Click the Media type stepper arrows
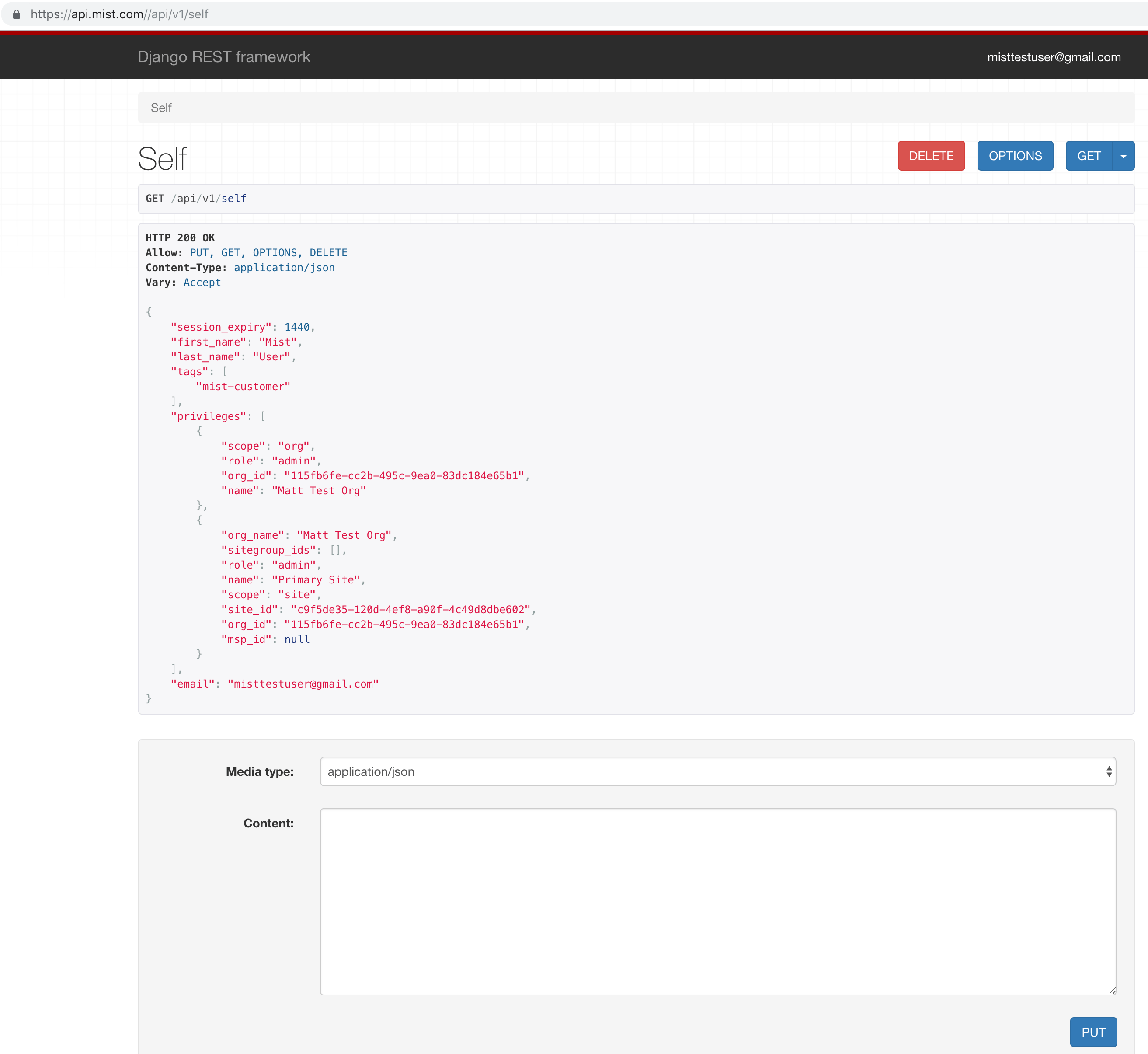The image size is (1148, 1054). pos(1109,771)
